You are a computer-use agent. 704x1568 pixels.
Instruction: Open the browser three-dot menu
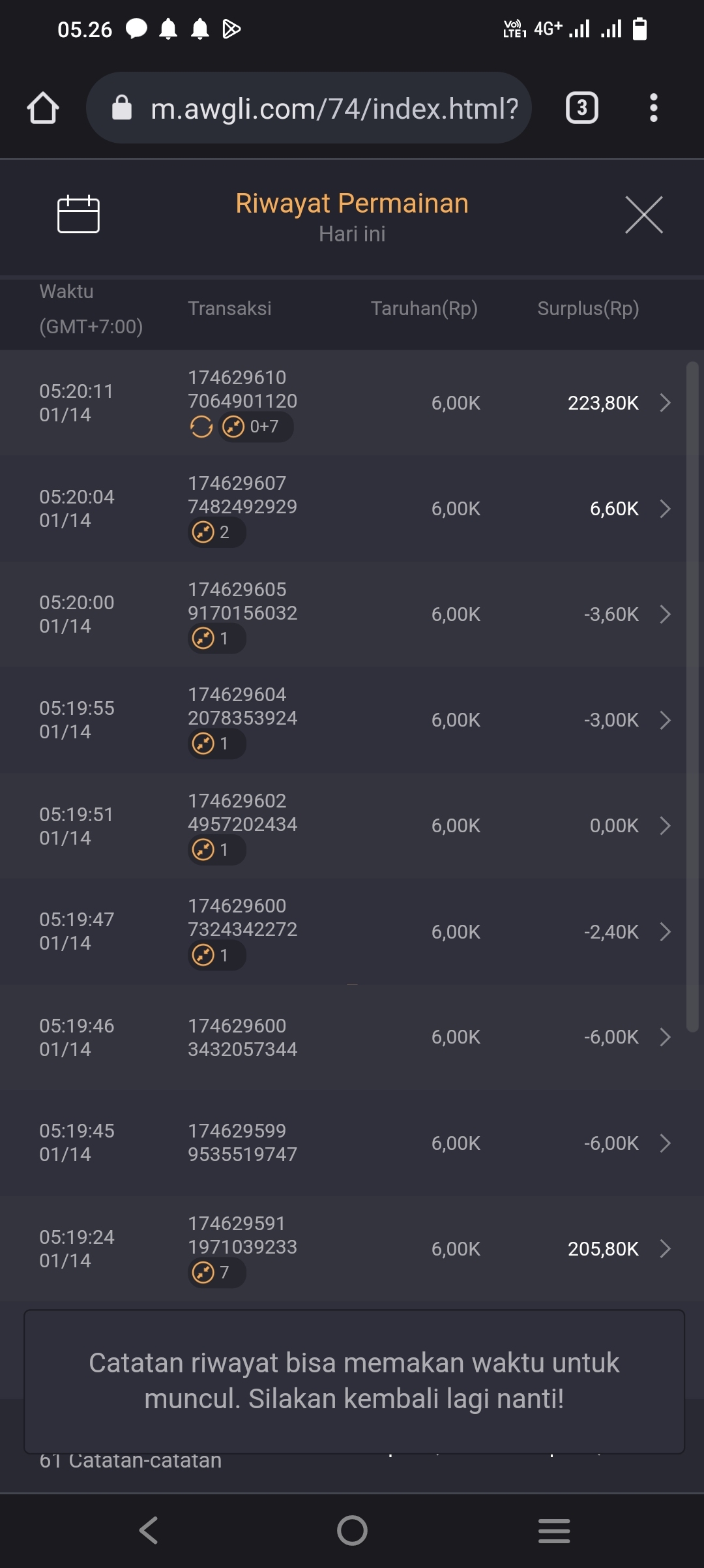coord(653,108)
